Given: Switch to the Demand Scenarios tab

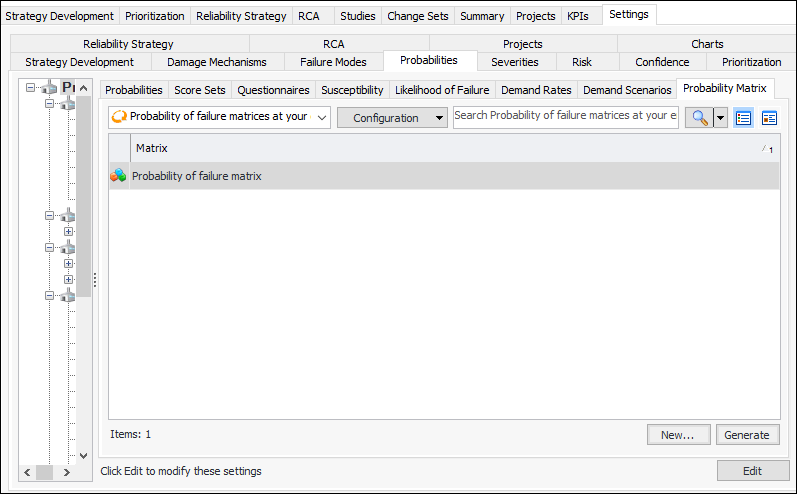Looking at the screenshot, I should (627, 90).
